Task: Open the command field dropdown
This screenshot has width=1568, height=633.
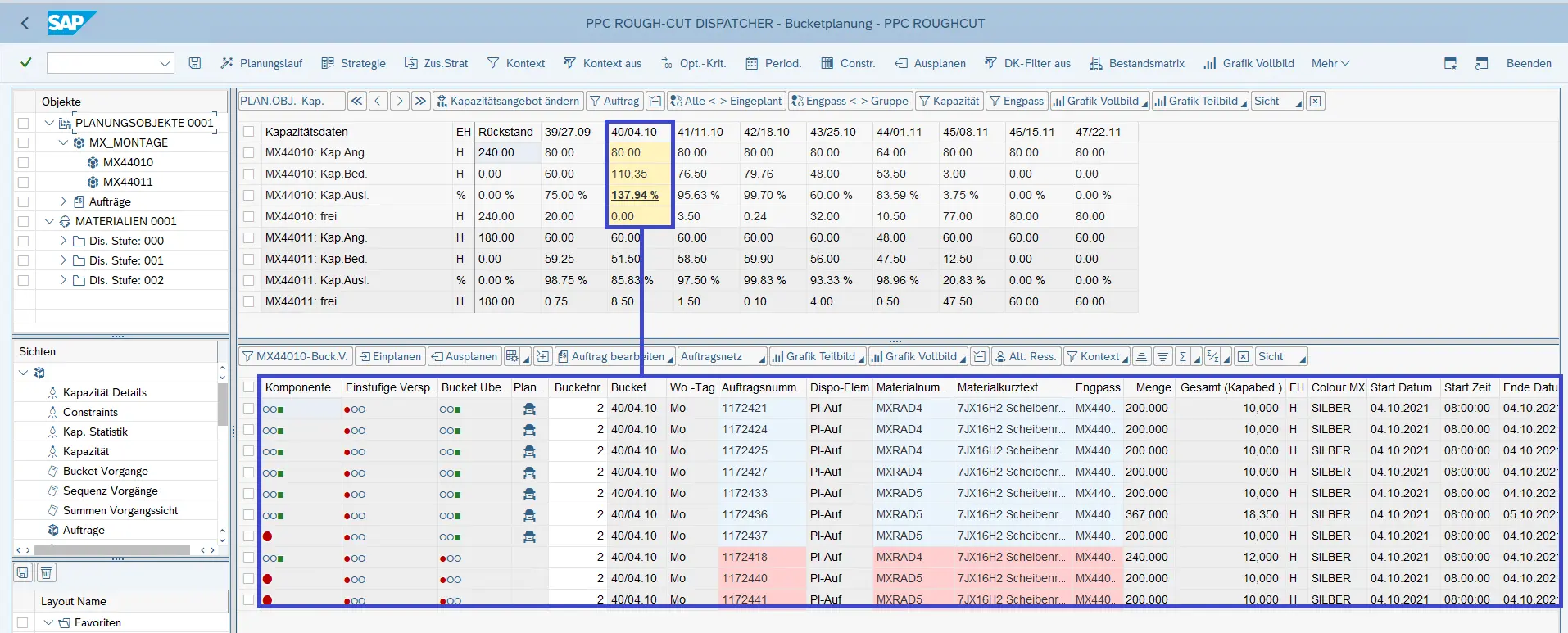Action: tap(165, 63)
